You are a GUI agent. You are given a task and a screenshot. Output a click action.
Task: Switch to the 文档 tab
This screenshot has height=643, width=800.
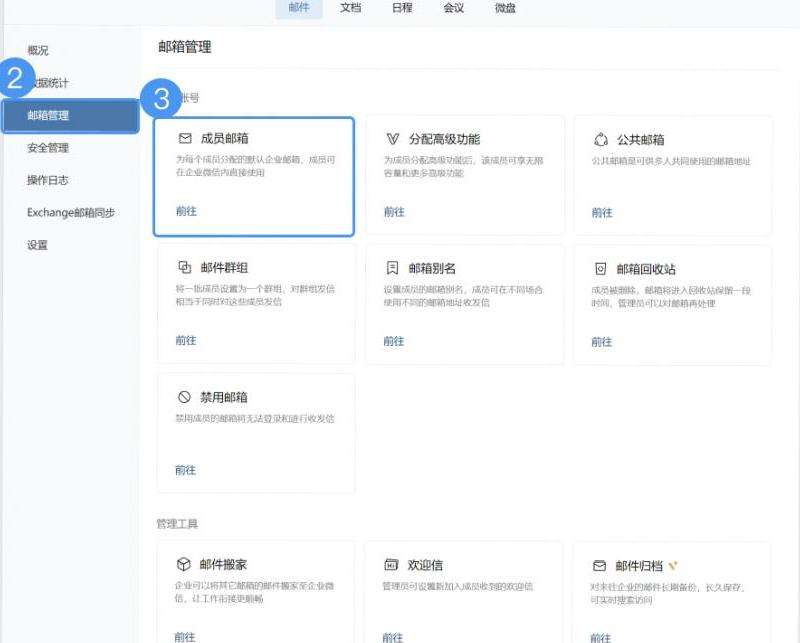[x=350, y=8]
